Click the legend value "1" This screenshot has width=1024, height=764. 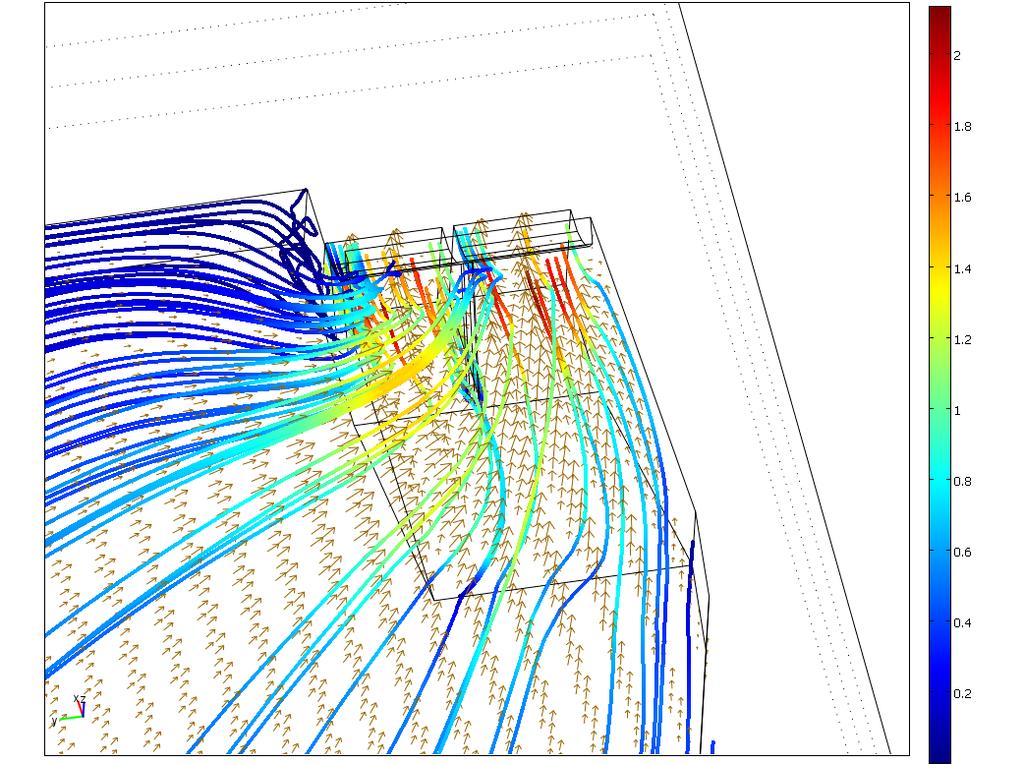[957, 411]
